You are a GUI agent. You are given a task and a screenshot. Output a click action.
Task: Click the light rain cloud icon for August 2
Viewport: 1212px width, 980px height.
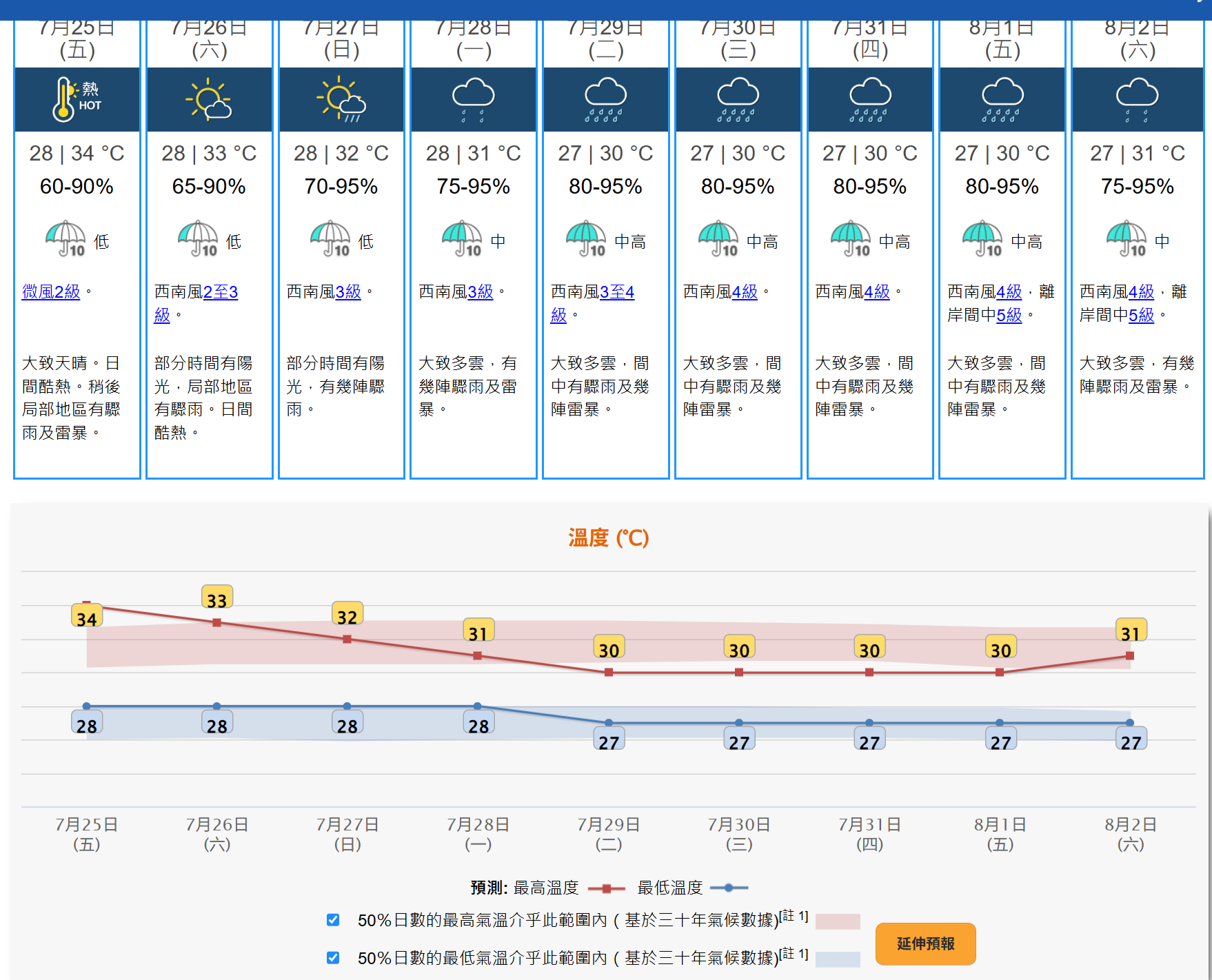1137,99
